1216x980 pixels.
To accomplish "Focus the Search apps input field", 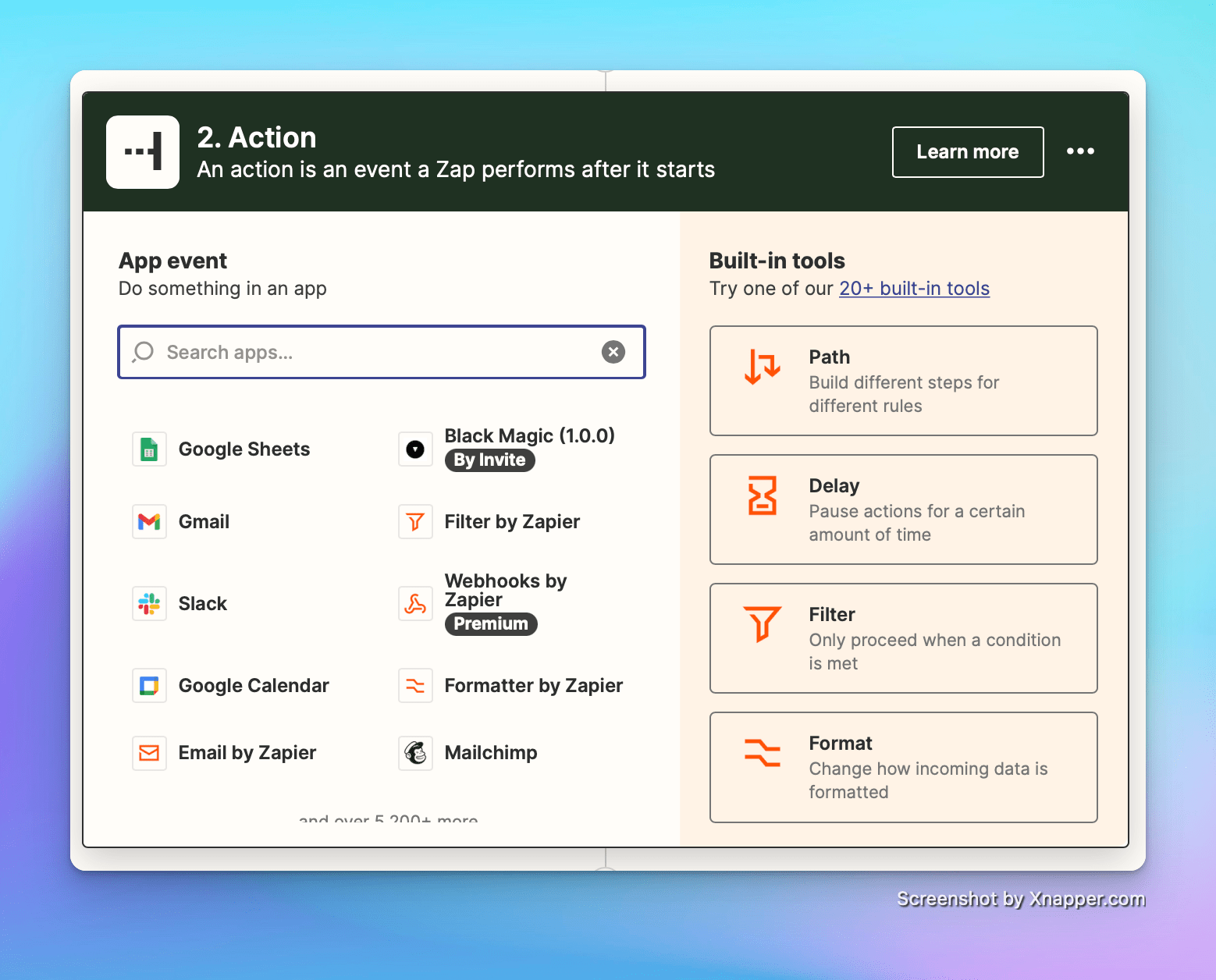I will [x=382, y=352].
